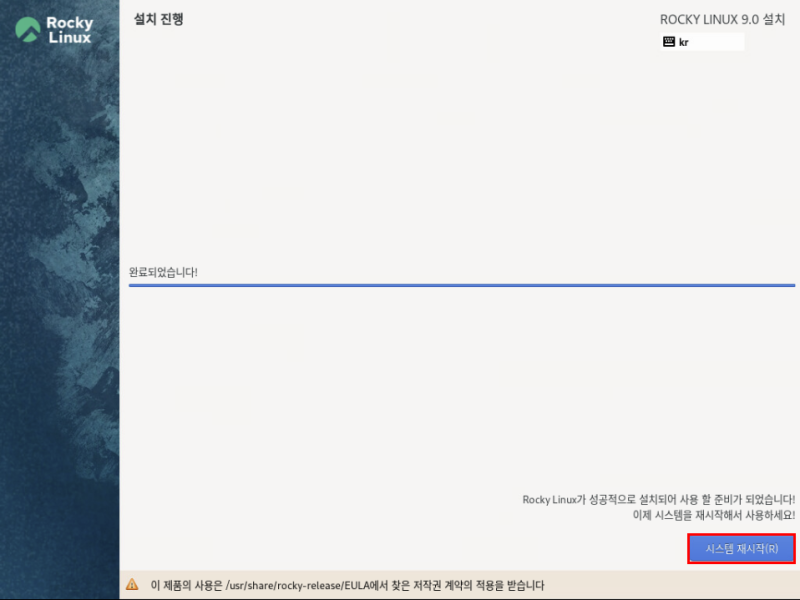Click the warning triangle icon in EULA bar
This screenshot has height=600, width=800.
click(x=132, y=584)
